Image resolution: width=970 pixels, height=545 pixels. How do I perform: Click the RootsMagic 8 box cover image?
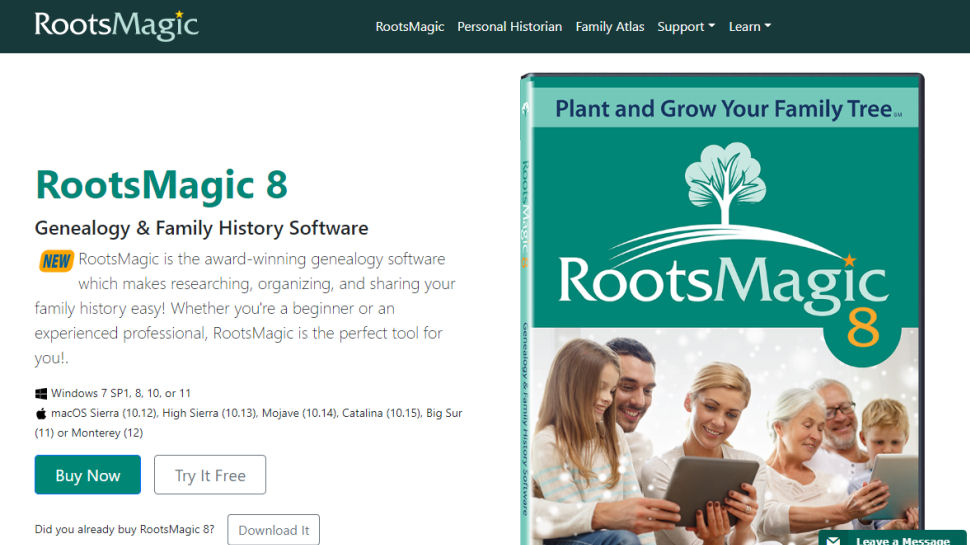click(722, 309)
